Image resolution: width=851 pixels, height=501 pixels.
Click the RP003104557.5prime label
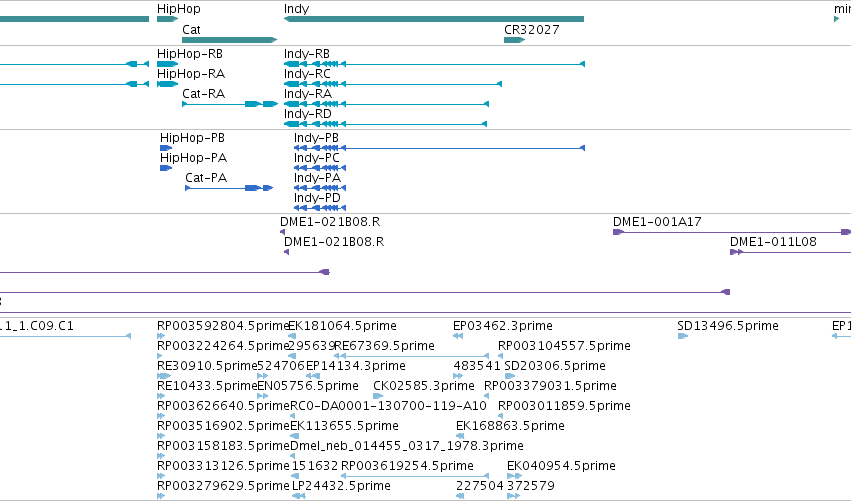point(564,346)
